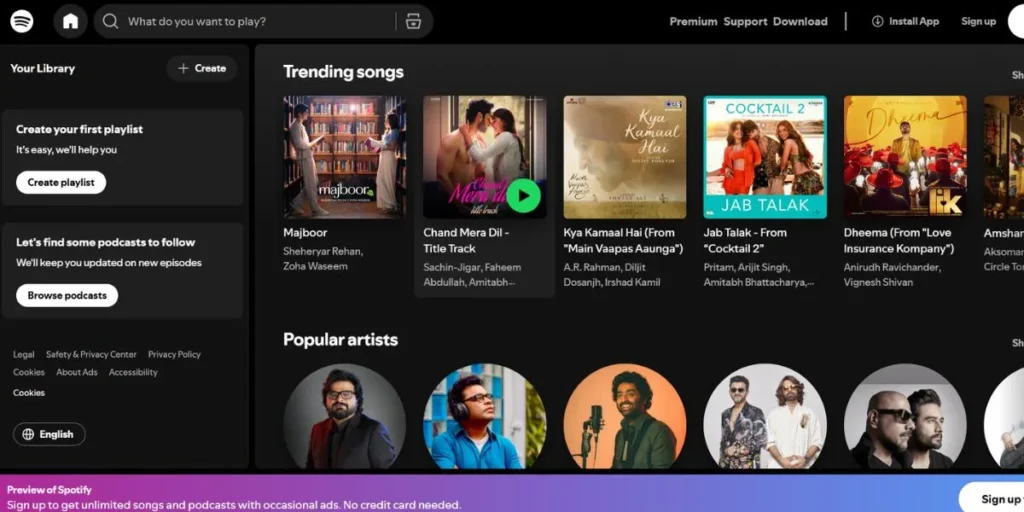
Task: Play Chand Mera Dil with green button
Action: coord(524,196)
